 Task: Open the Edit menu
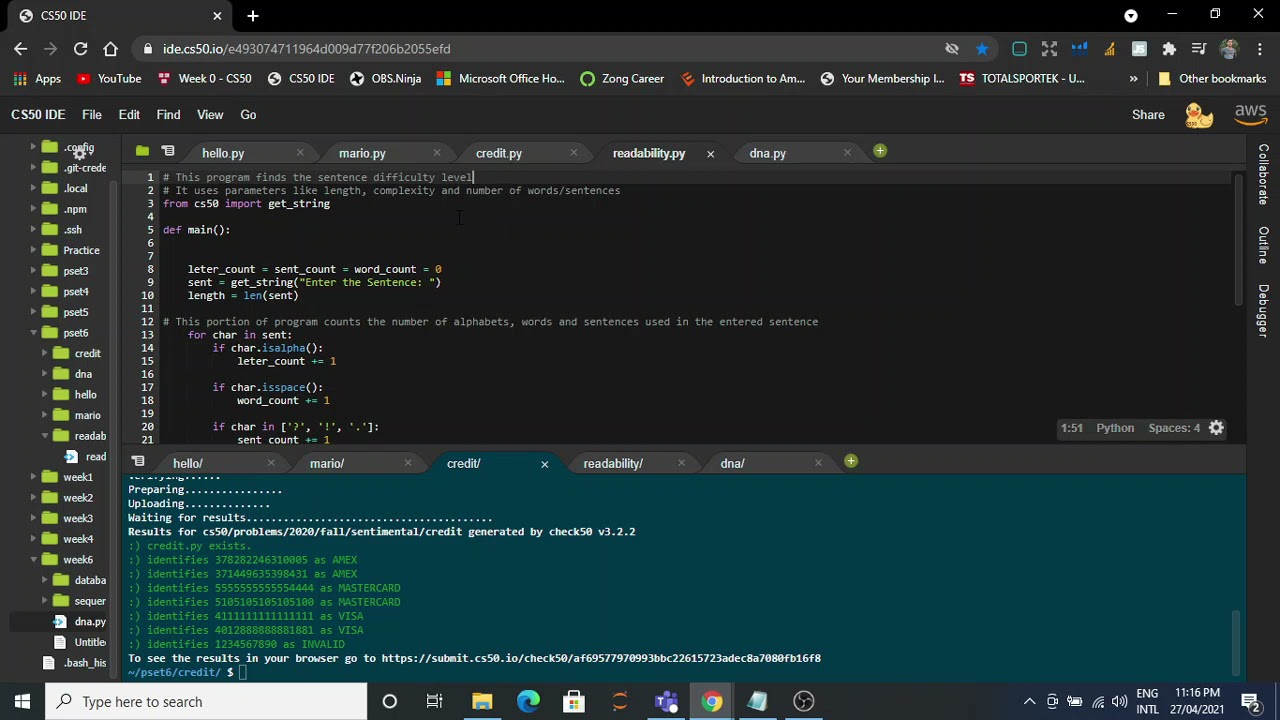(x=129, y=115)
